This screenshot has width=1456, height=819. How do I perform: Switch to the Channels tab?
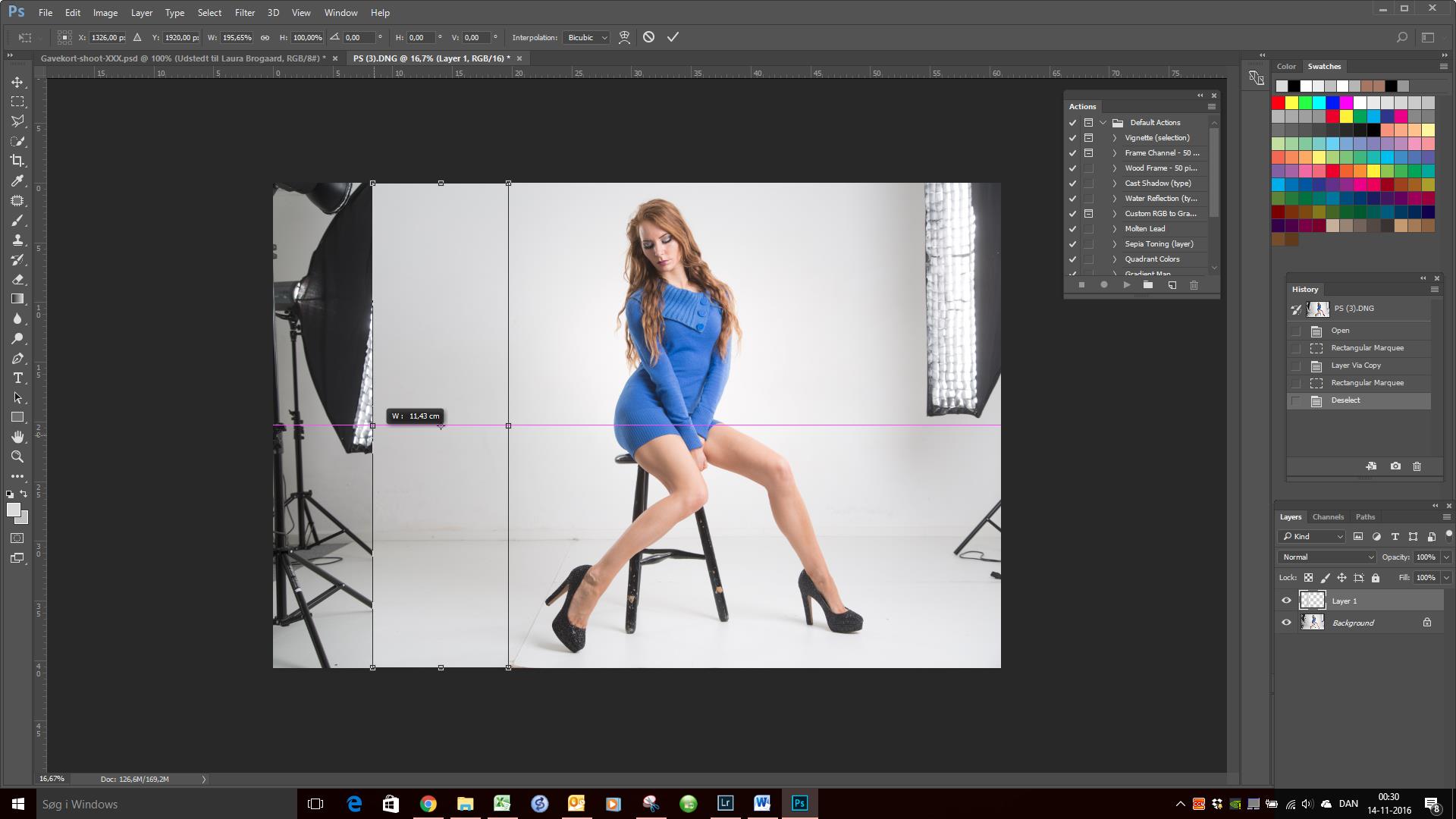pyautogui.click(x=1328, y=516)
